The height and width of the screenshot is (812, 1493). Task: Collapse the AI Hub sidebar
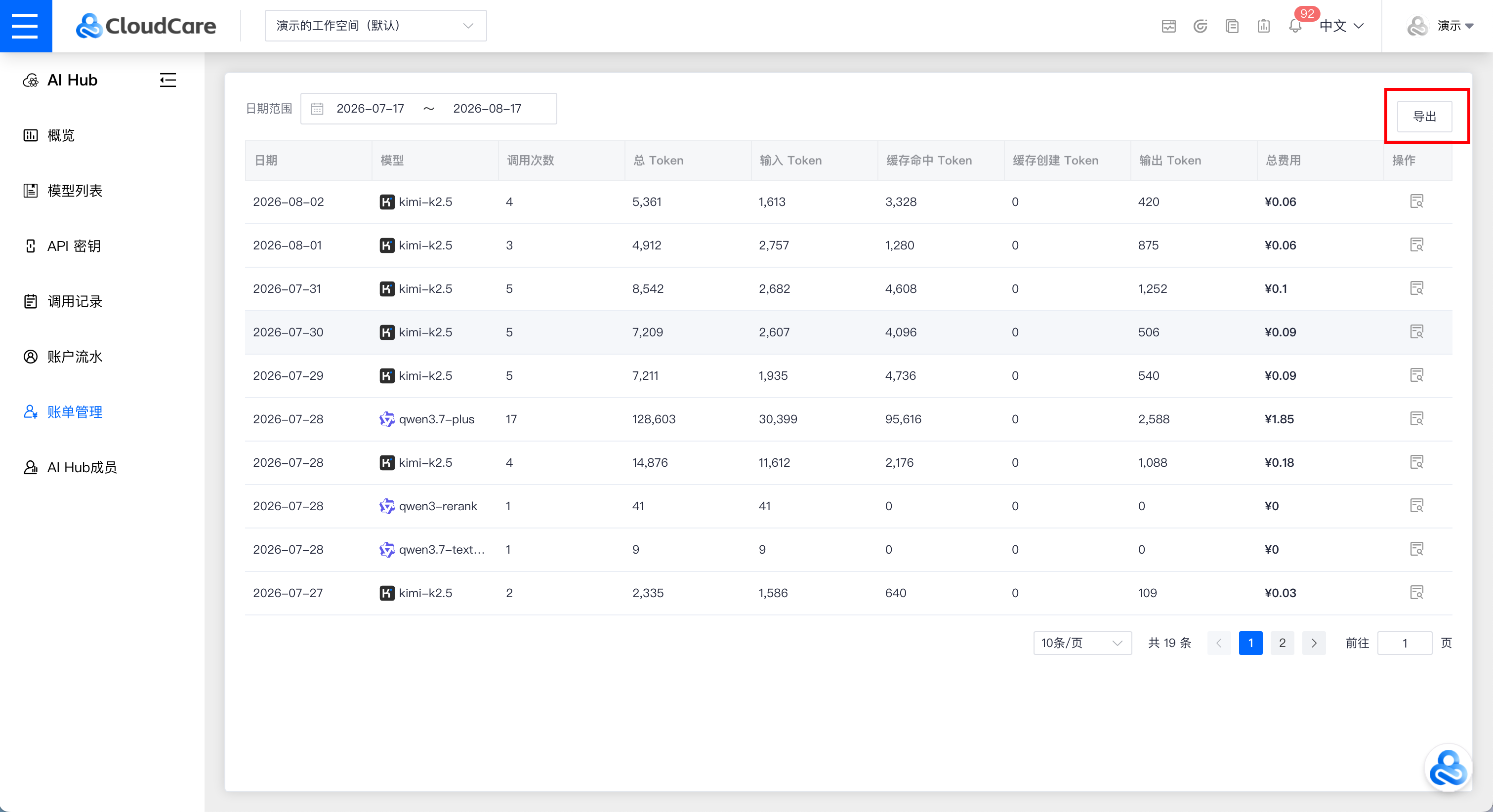tap(167, 80)
